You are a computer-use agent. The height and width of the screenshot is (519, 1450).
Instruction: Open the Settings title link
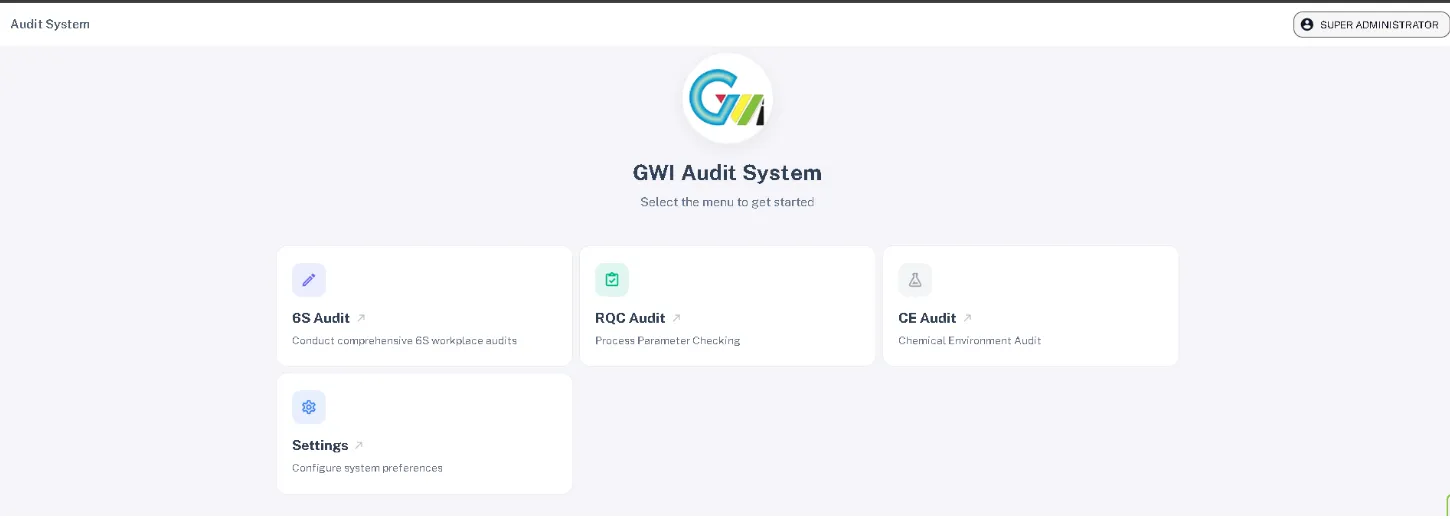coord(320,445)
